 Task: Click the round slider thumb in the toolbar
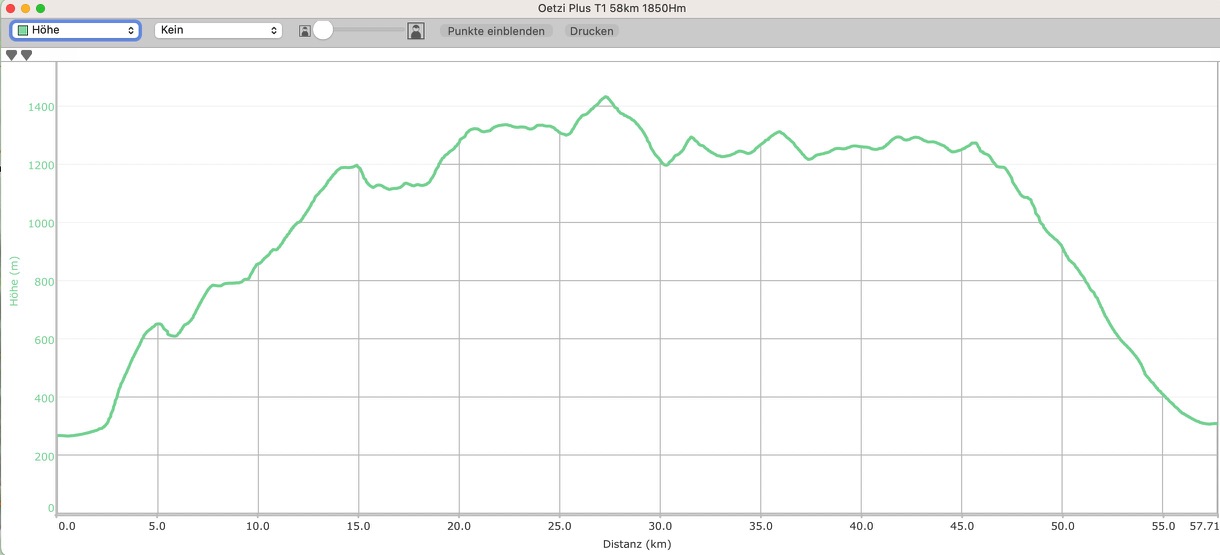[323, 31]
